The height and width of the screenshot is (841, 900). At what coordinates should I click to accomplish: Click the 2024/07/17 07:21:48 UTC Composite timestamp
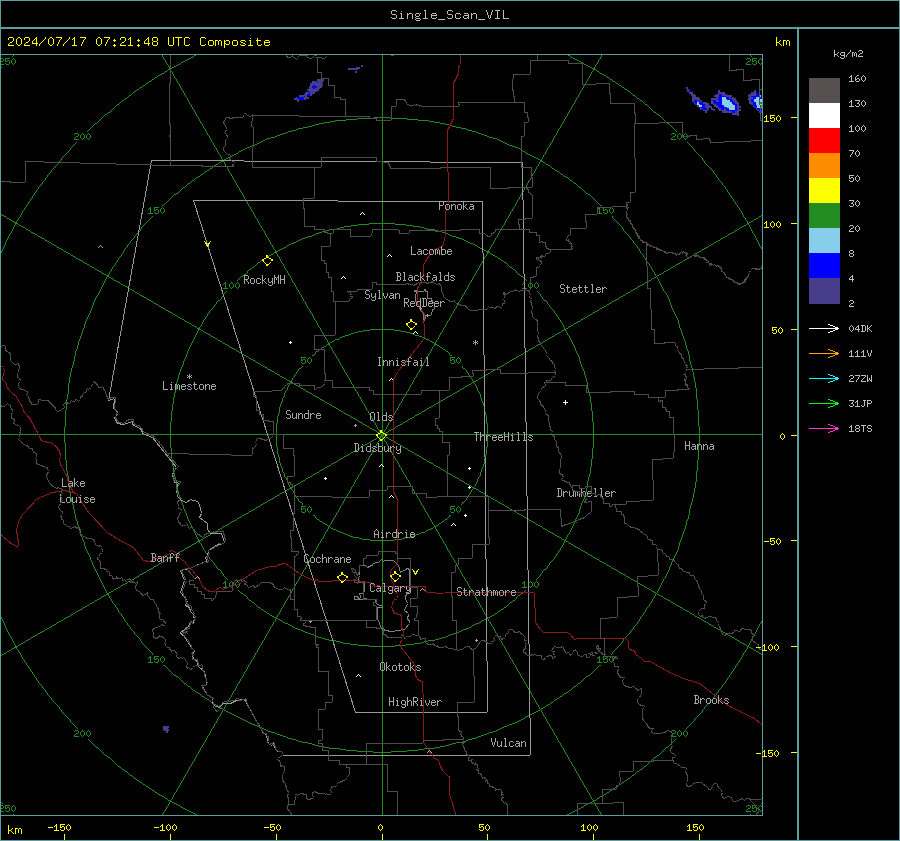(138, 42)
